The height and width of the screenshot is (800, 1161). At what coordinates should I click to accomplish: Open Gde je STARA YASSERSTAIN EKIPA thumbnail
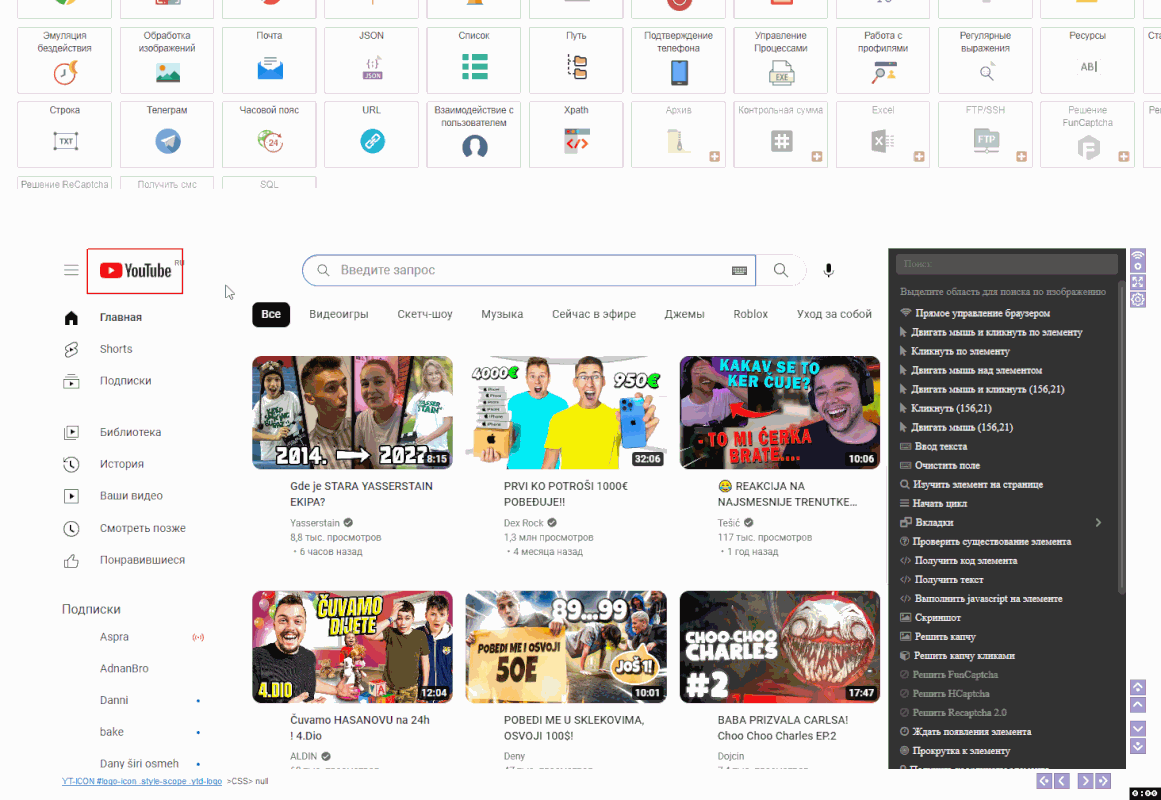tap(352, 413)
